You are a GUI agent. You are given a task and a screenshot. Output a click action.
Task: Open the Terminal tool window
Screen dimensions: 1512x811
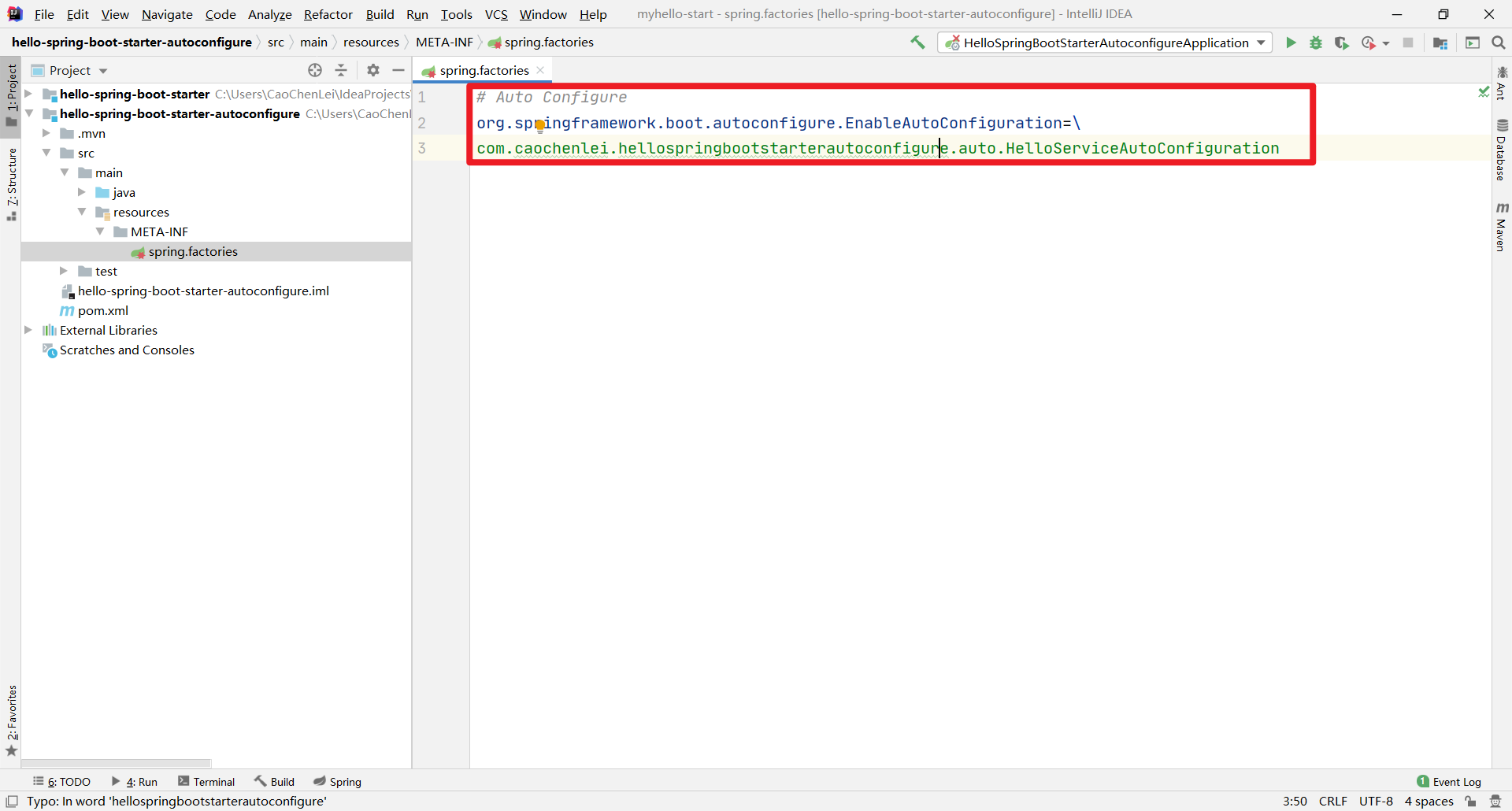206,781
